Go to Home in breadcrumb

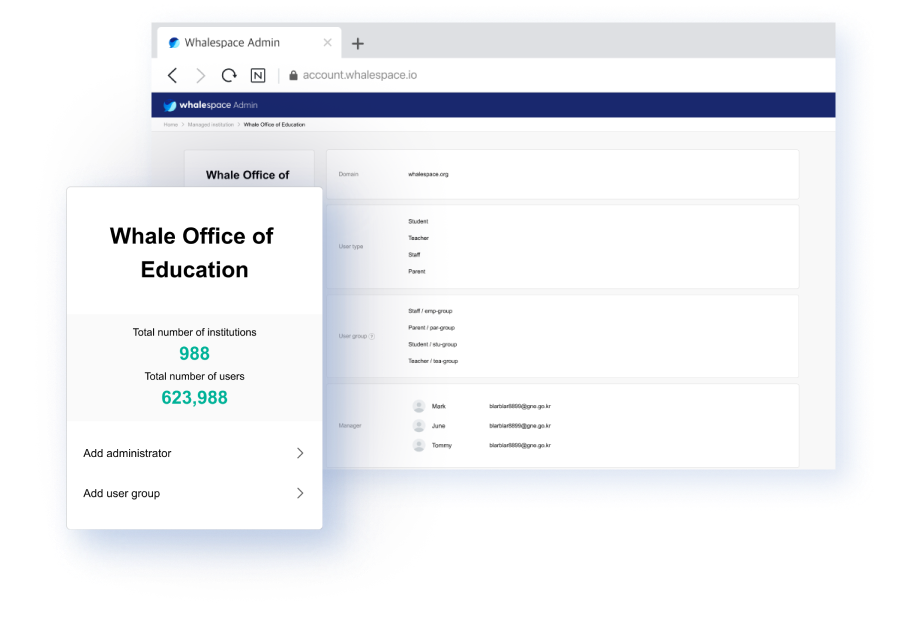[x=170, y=125]
